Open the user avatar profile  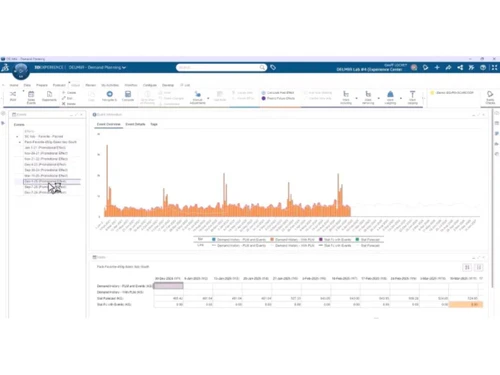414,68
